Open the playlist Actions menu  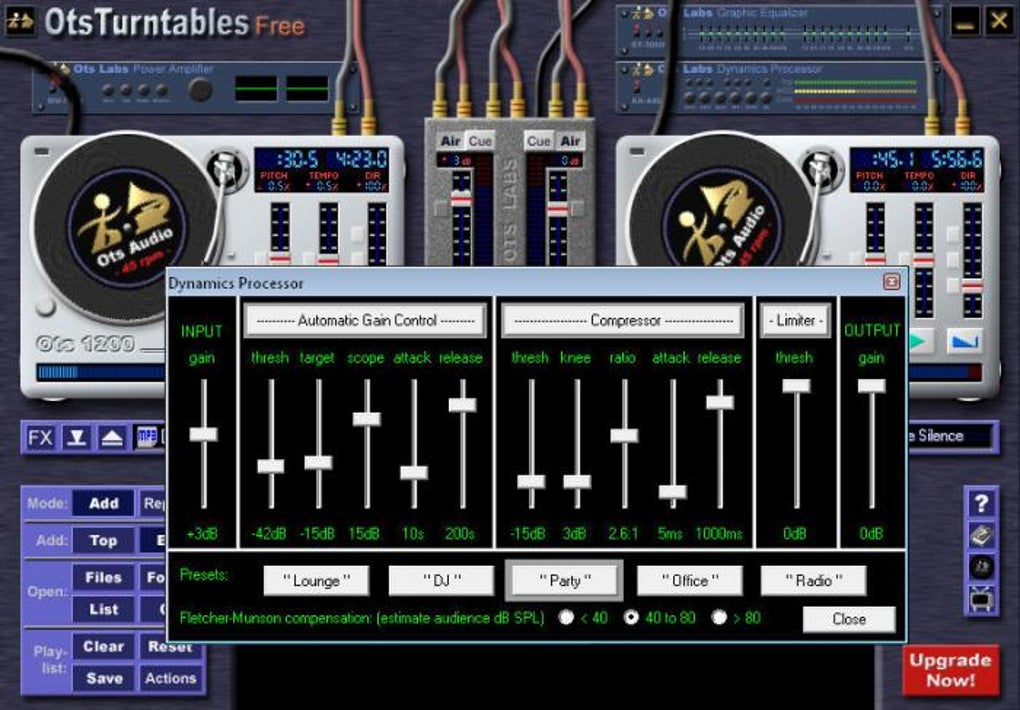[170, 678]
